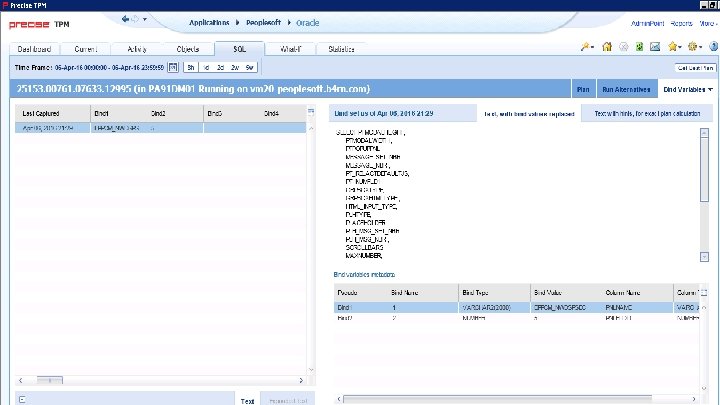Viewport: 720px width, 405px height.
Task: Select the Bind set as of Apr 06 tab
Action: click(402, 113)
